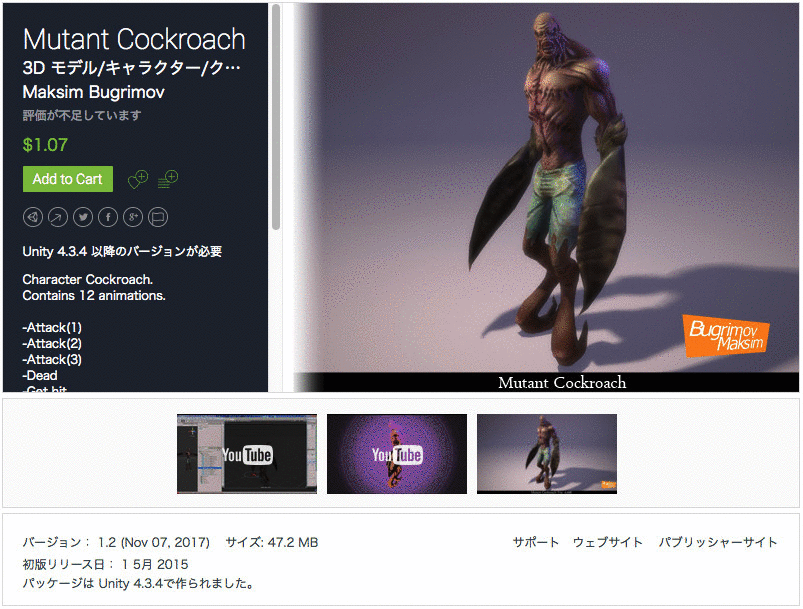Click the Contains 12 animations text
Image resolution: width=803 pixels, height=609 pixels.
(94, 296)
